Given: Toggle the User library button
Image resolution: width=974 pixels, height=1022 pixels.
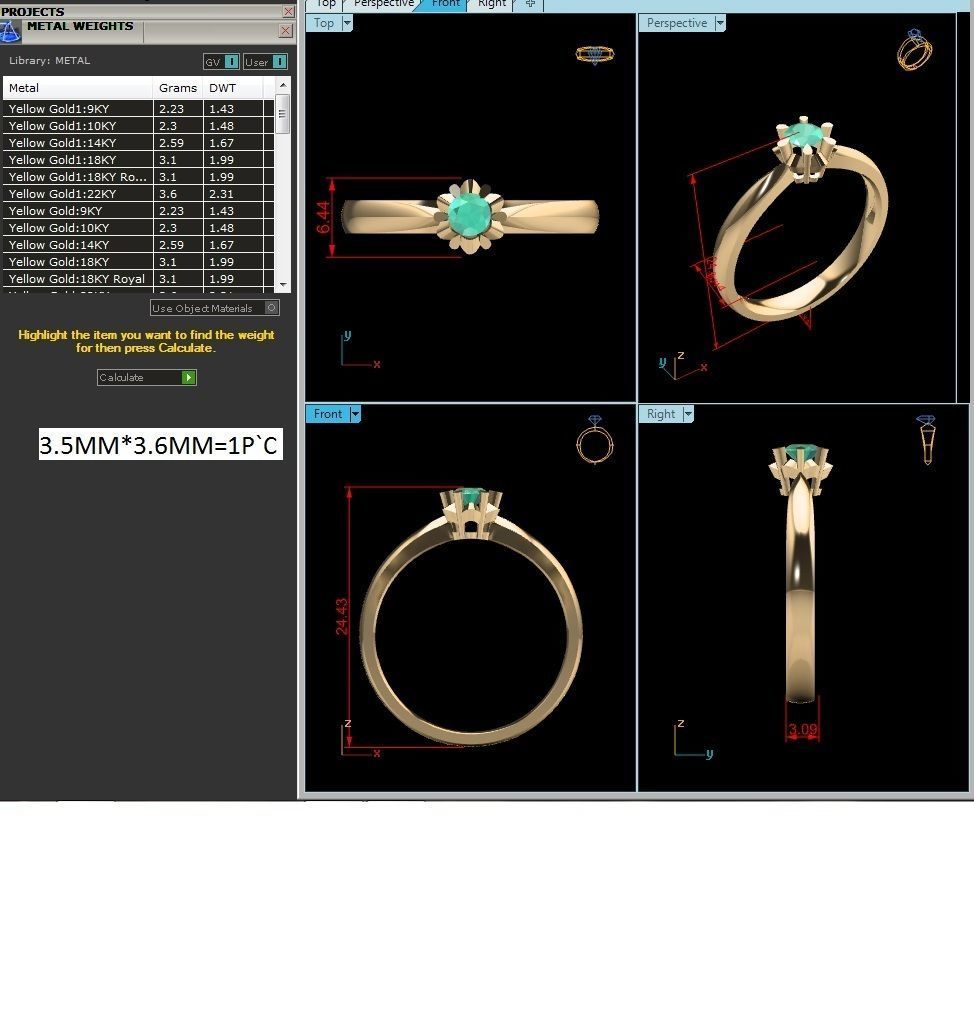Looking at the screenshot, I should 265,62.
